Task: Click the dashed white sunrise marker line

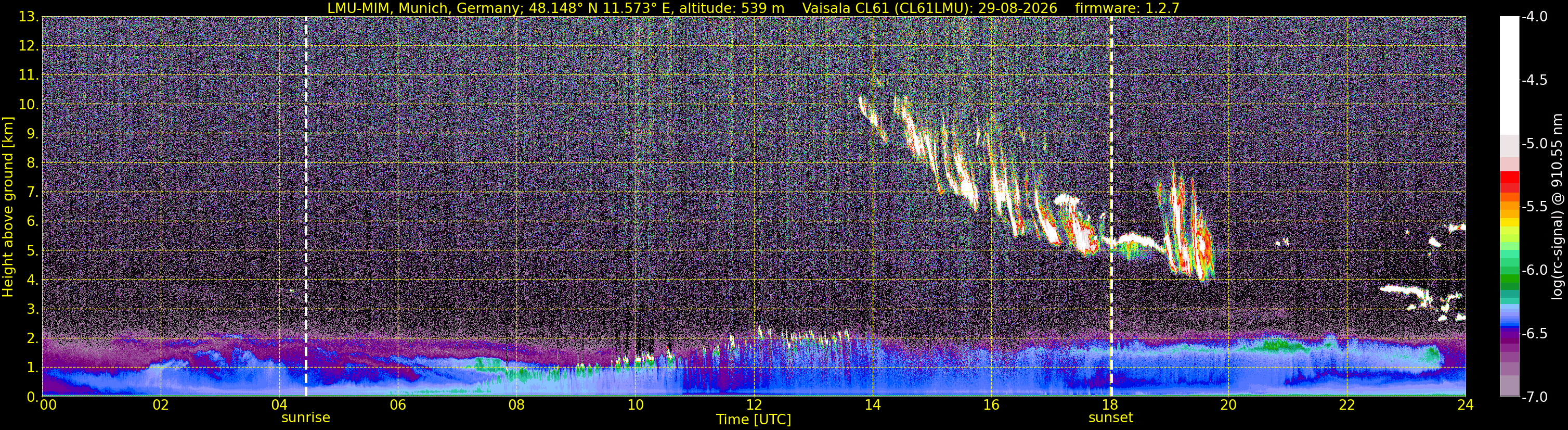Action: 306,207
